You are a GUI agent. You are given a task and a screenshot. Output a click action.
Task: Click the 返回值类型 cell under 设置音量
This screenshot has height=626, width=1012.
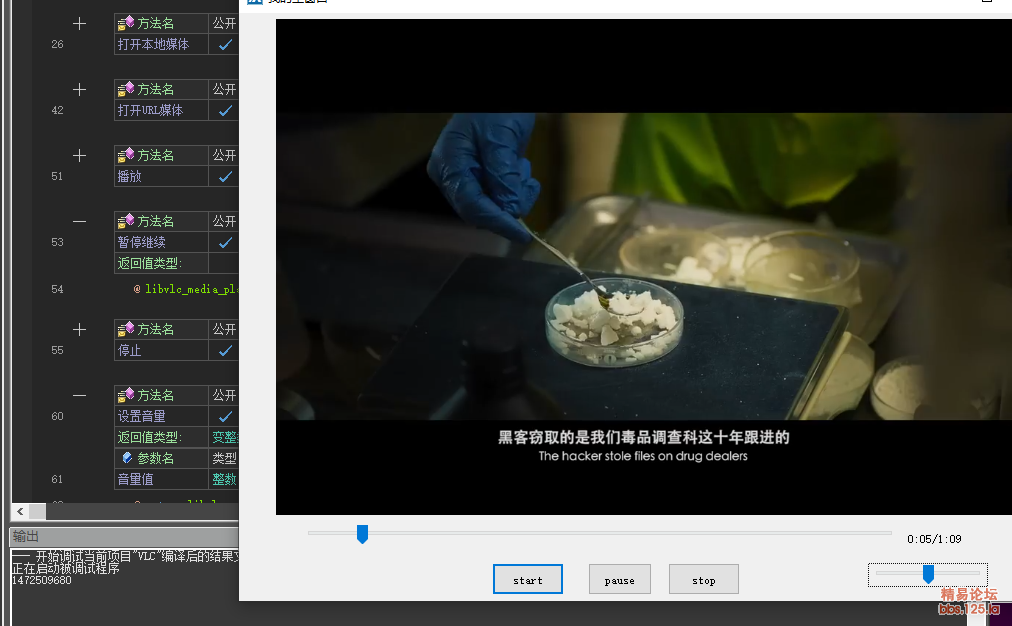161,437
